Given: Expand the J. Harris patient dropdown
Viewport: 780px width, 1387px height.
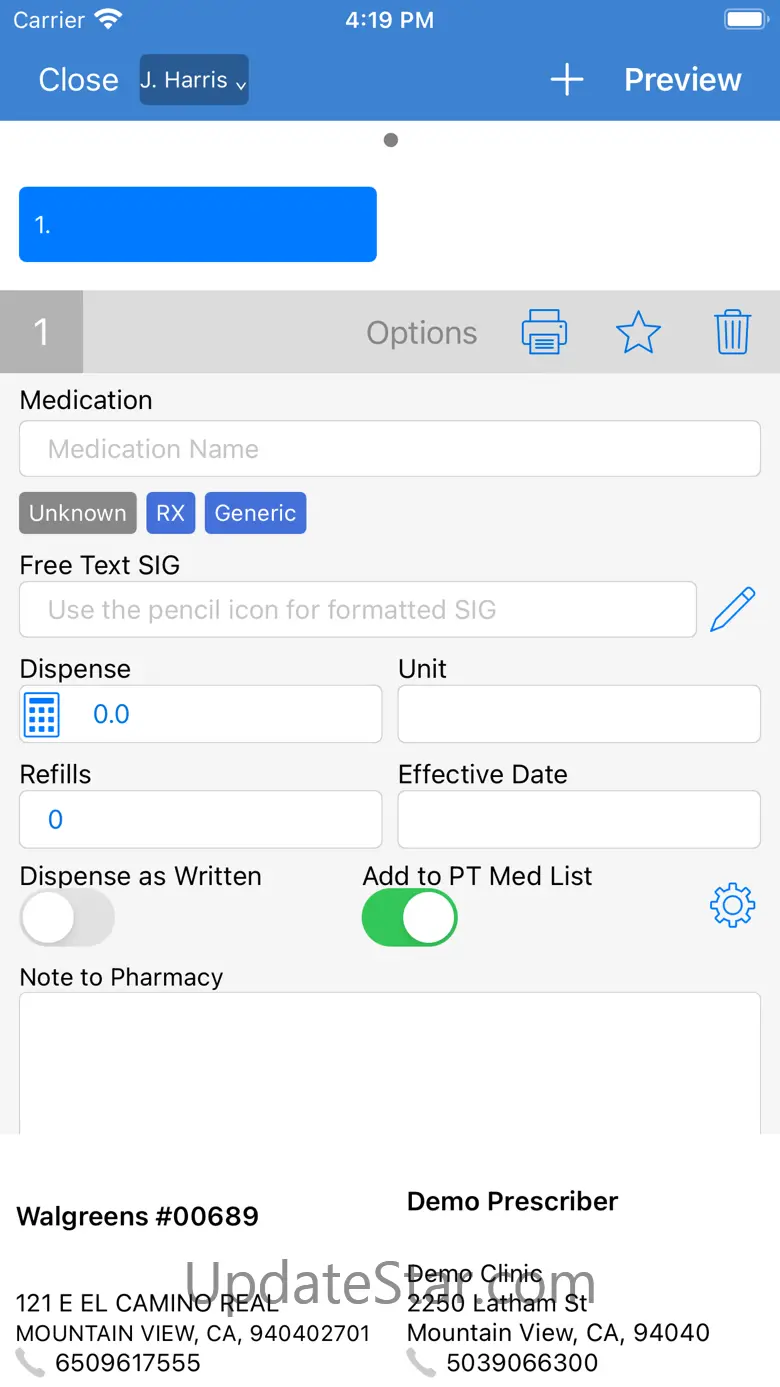Looking at the screenshot, I should tap(194, 80).
